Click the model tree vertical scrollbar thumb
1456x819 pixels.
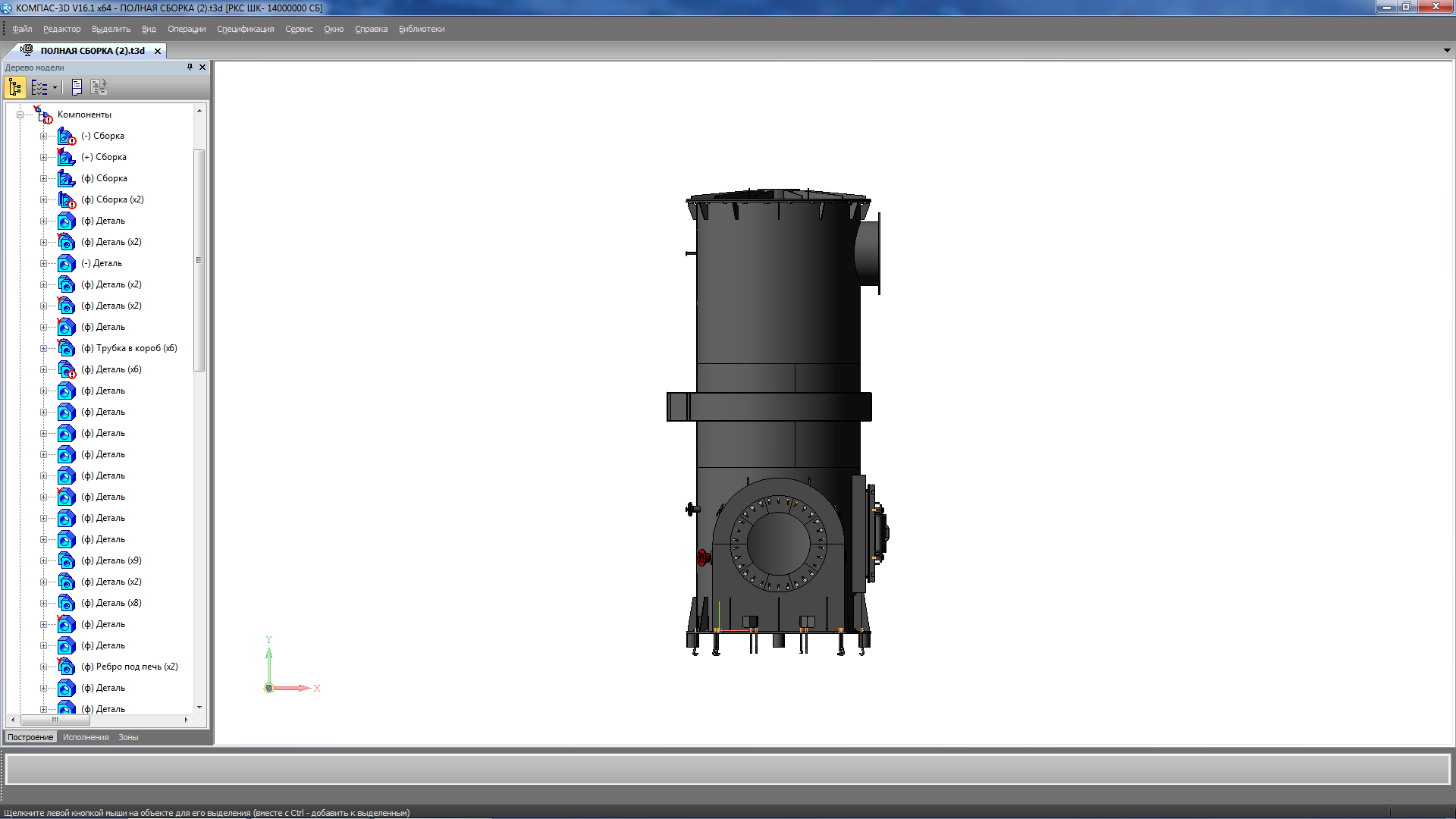tap(199, 259)
